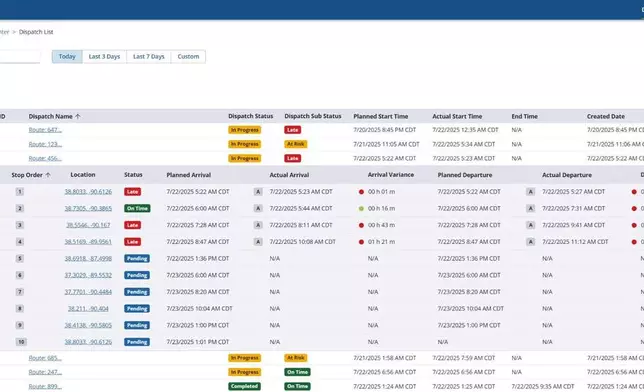This screenshot has height=392, width=644.
Task: Switch to Last 3 Days filter
Action: 104,57
